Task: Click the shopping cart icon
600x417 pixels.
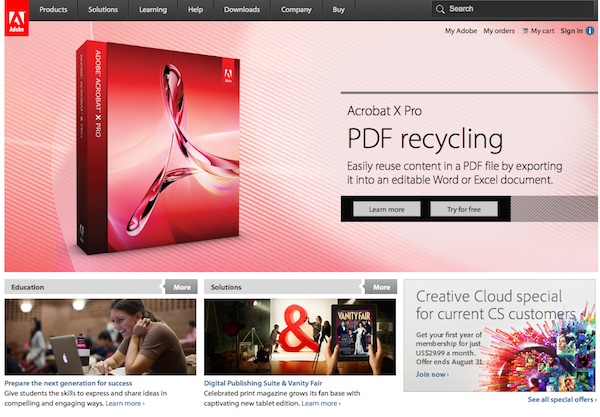Action: pos(525,31)
